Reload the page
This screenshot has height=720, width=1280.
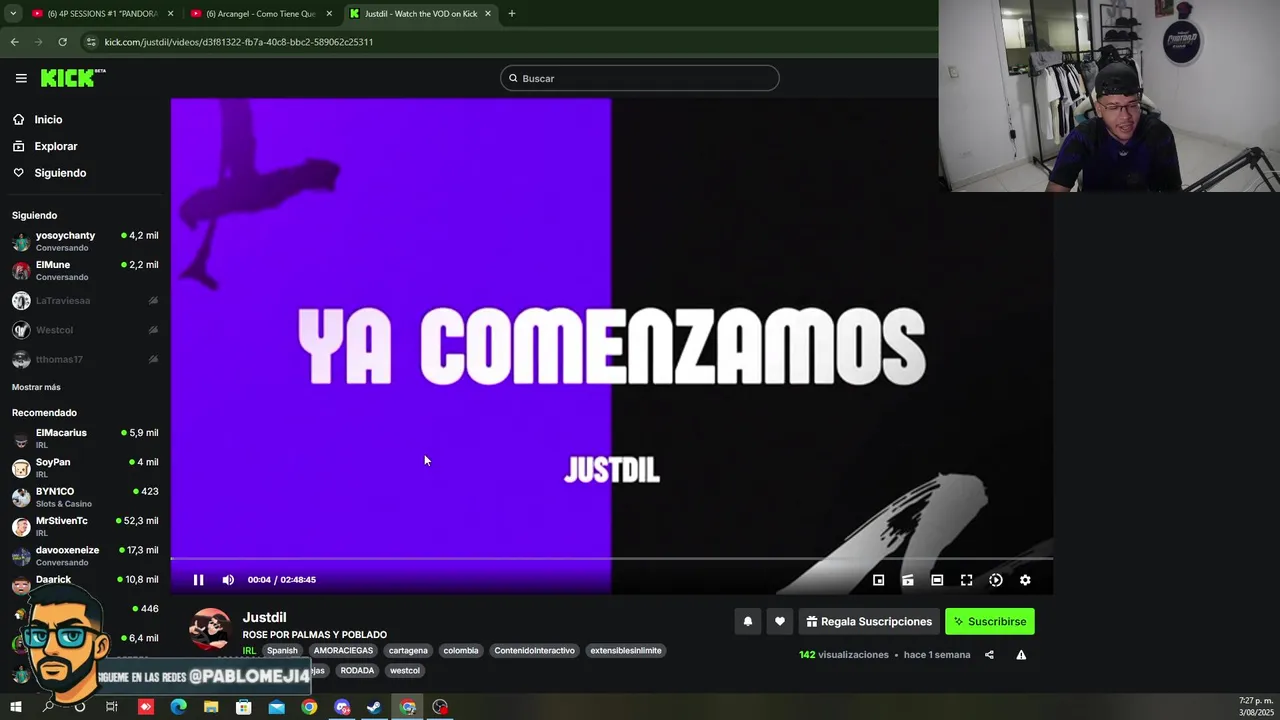pyautogui.click(x=62, y=42)
